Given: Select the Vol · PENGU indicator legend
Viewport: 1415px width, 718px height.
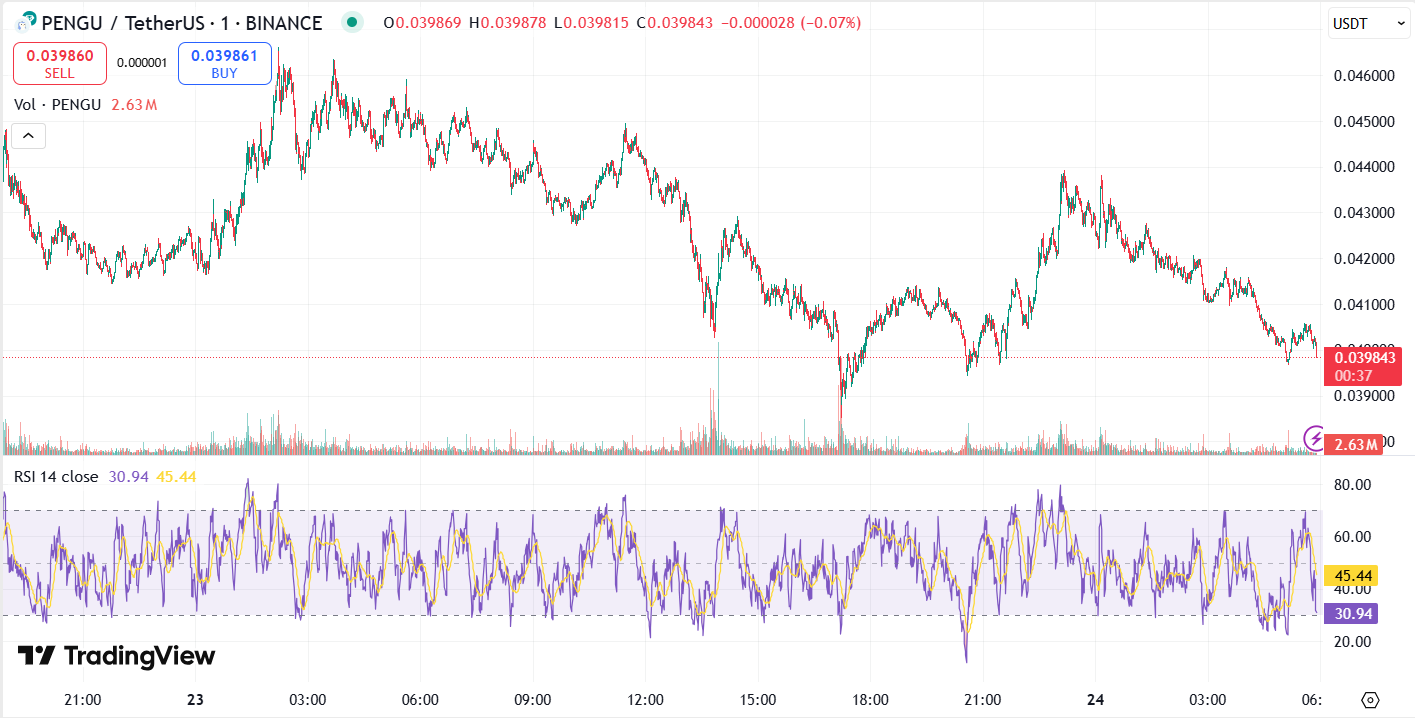Looking at the screenshot, I should click(57, 104).
